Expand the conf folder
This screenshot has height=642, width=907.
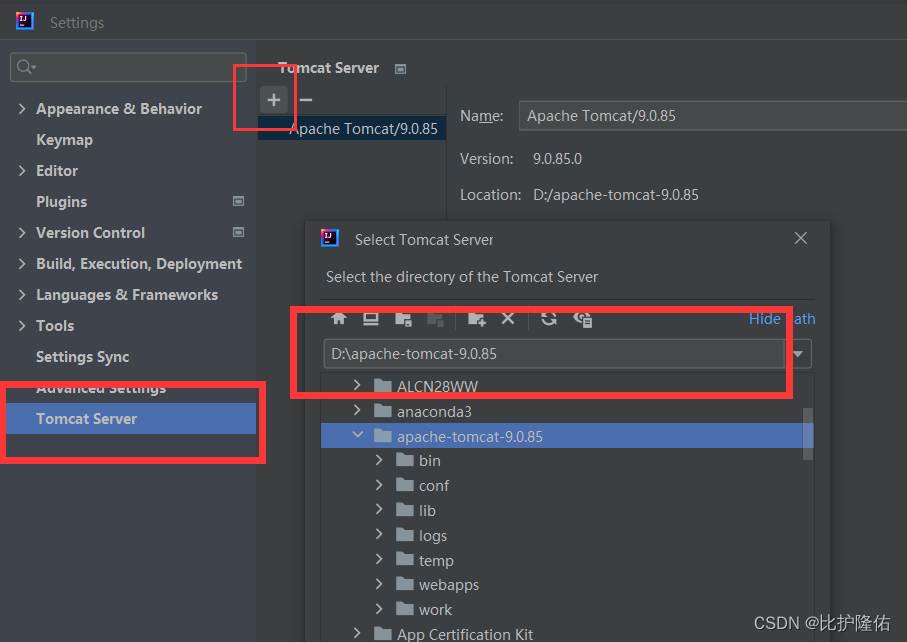pos(379,485)
